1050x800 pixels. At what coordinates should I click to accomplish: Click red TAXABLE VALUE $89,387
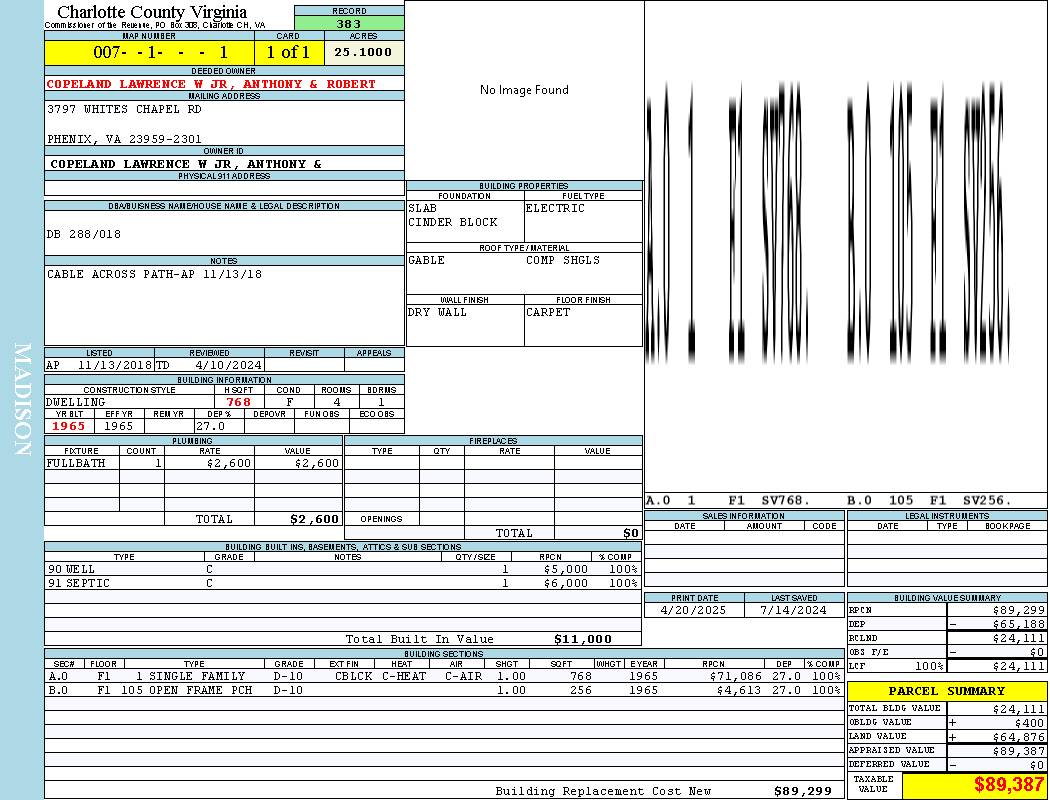pos(1008,785)
